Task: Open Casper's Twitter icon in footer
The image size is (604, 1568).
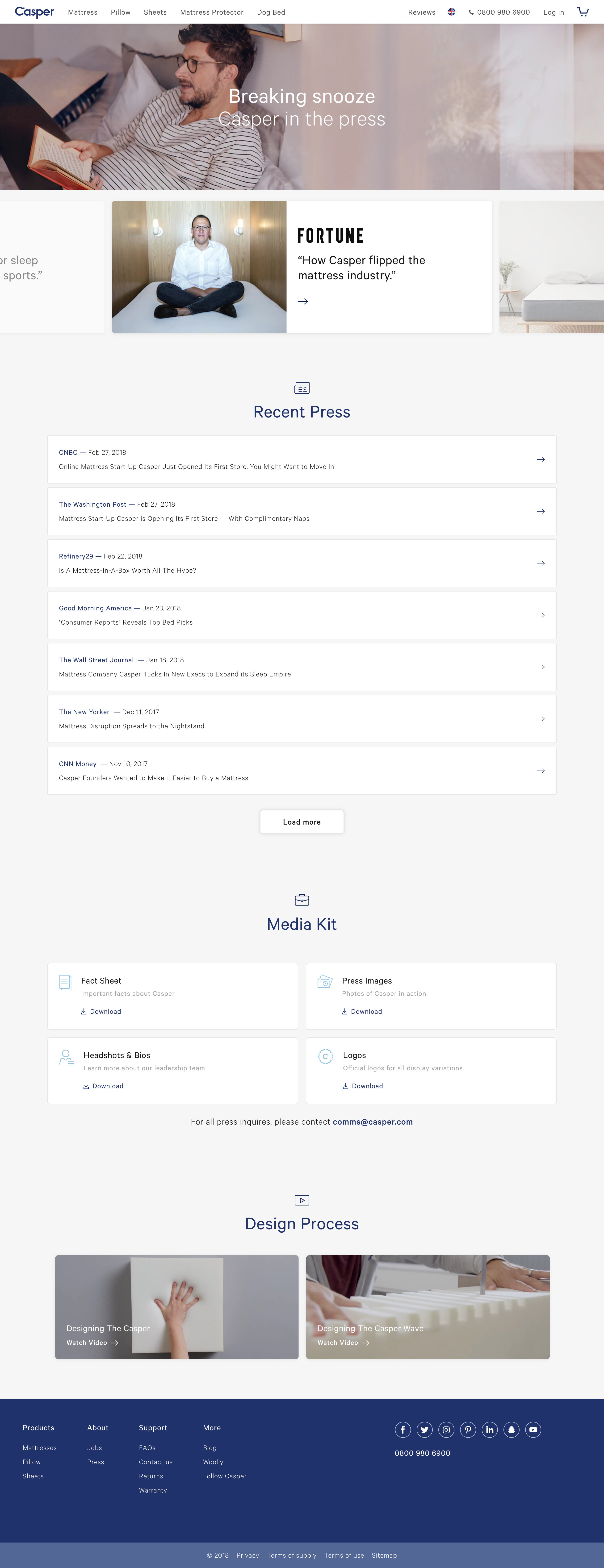Action: pos(424,1430)
